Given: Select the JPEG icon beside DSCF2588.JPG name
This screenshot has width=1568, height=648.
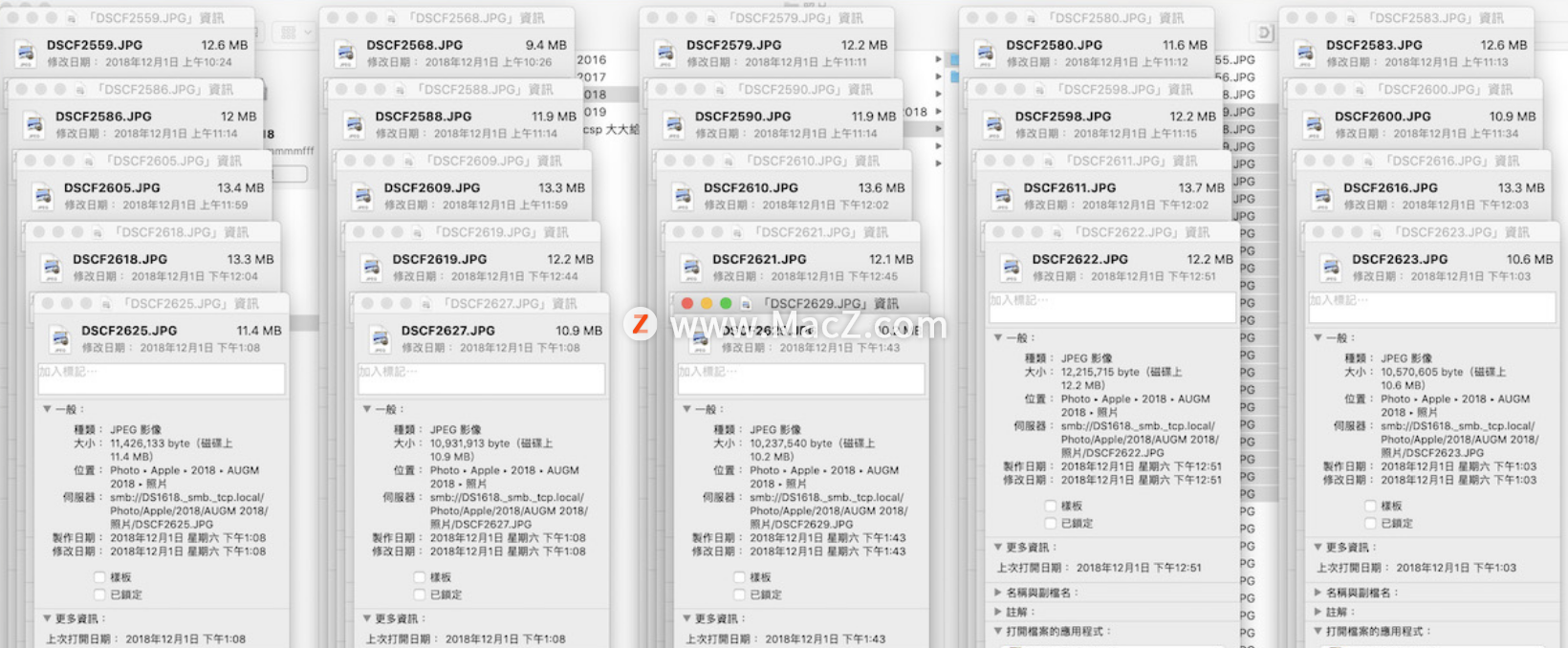Looking at the screenshot, I should coord(355,125).
